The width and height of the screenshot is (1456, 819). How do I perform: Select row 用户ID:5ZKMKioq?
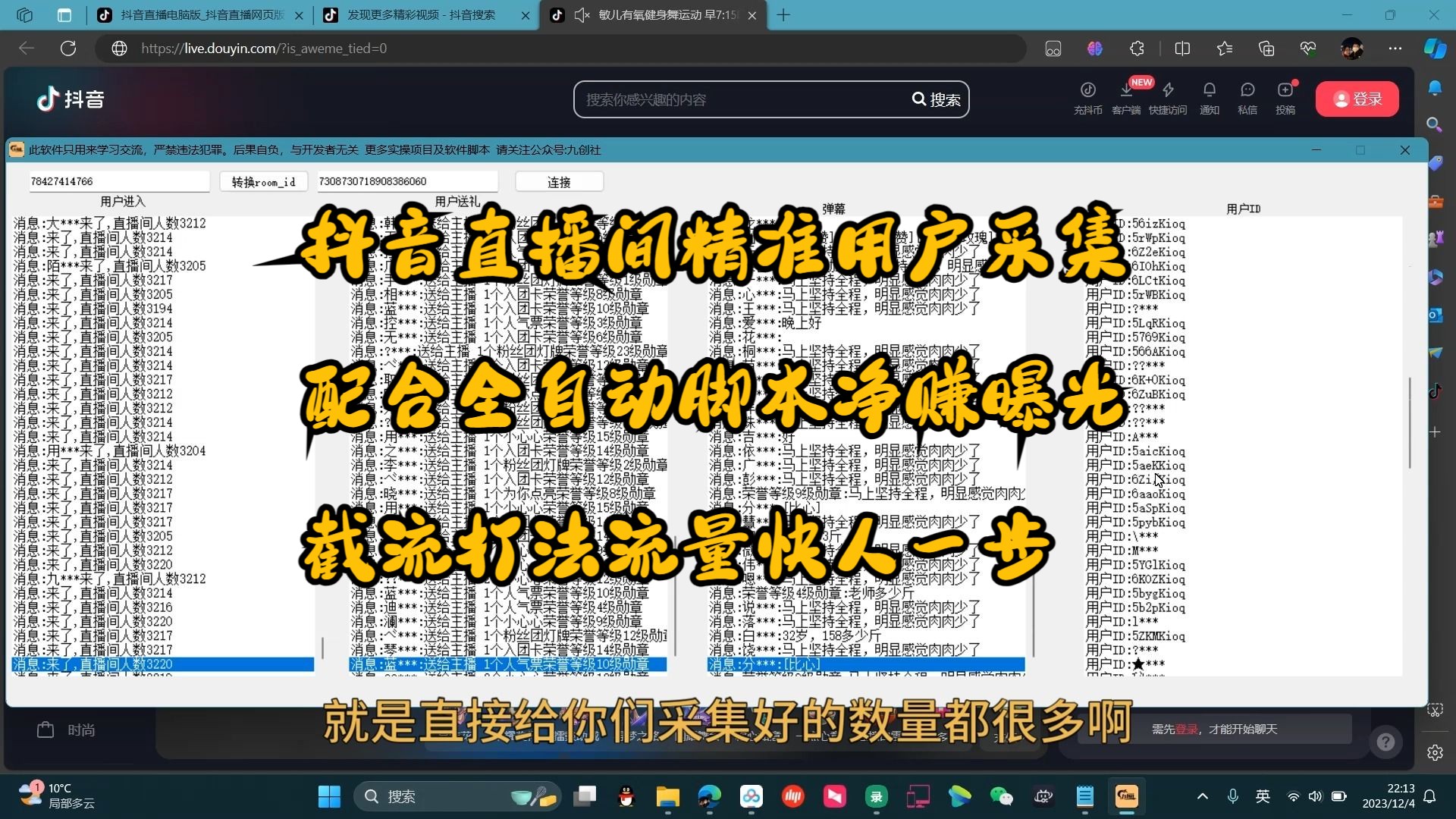pyautogui.click(x=1135, y=636)
